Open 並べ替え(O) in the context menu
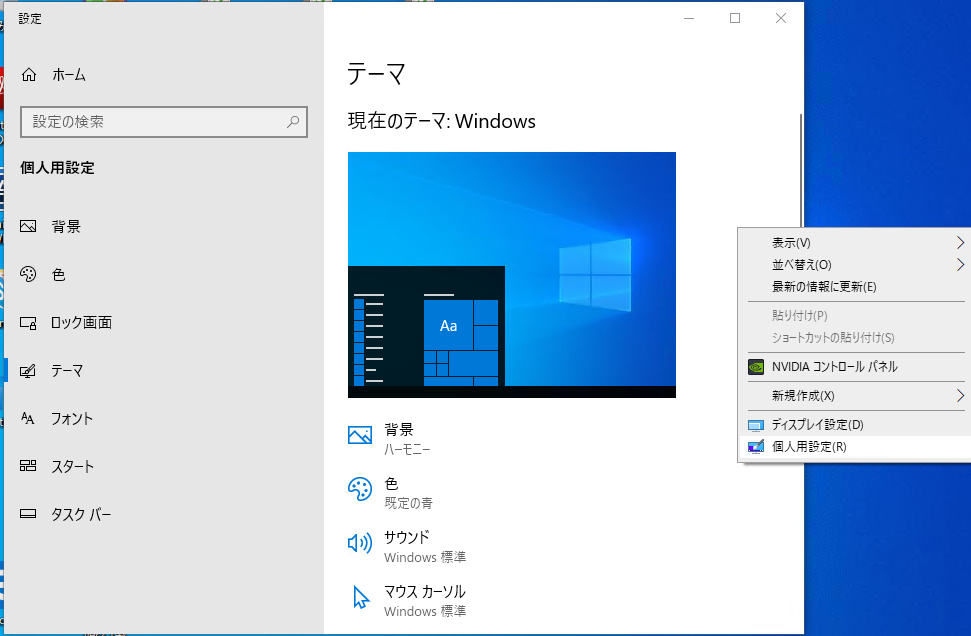971x636 pixels. coord(855,264)
